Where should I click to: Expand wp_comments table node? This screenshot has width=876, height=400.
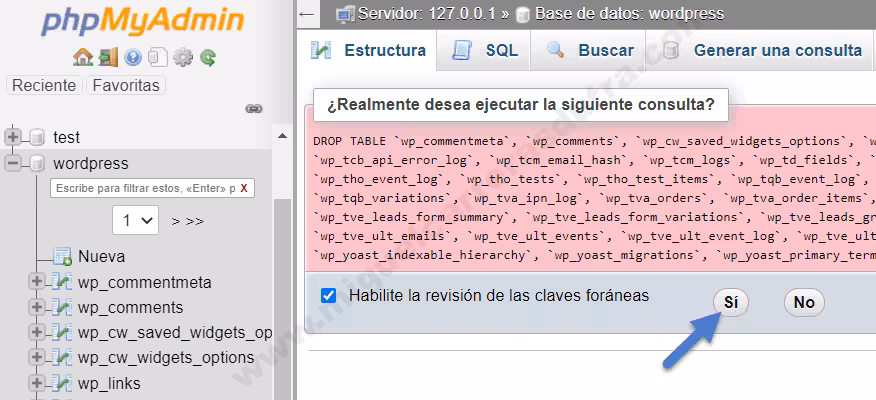tap(36, 307)
